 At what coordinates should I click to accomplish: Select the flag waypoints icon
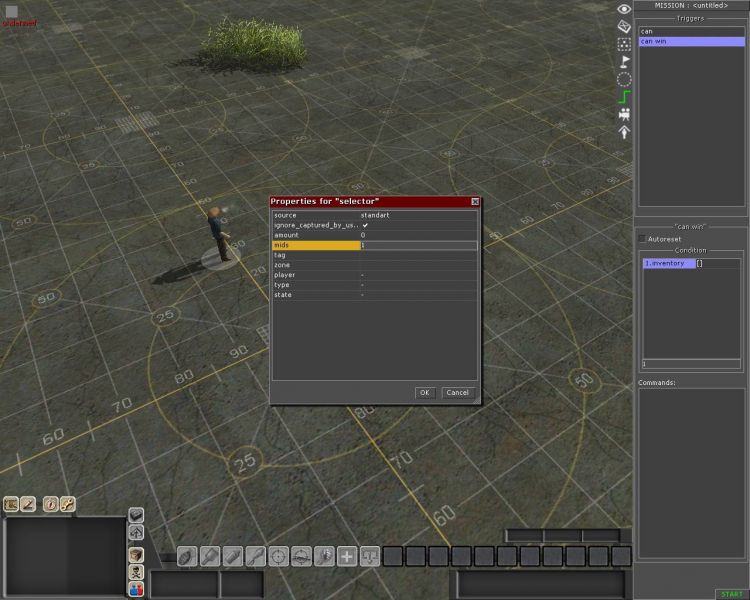(x=624, y=62)
